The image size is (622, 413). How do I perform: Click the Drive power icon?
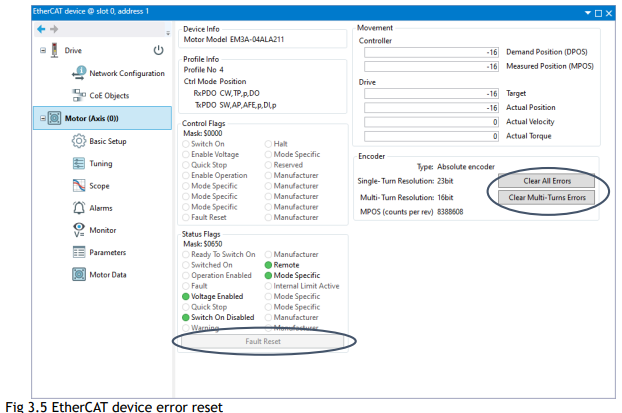pos(158,50)
